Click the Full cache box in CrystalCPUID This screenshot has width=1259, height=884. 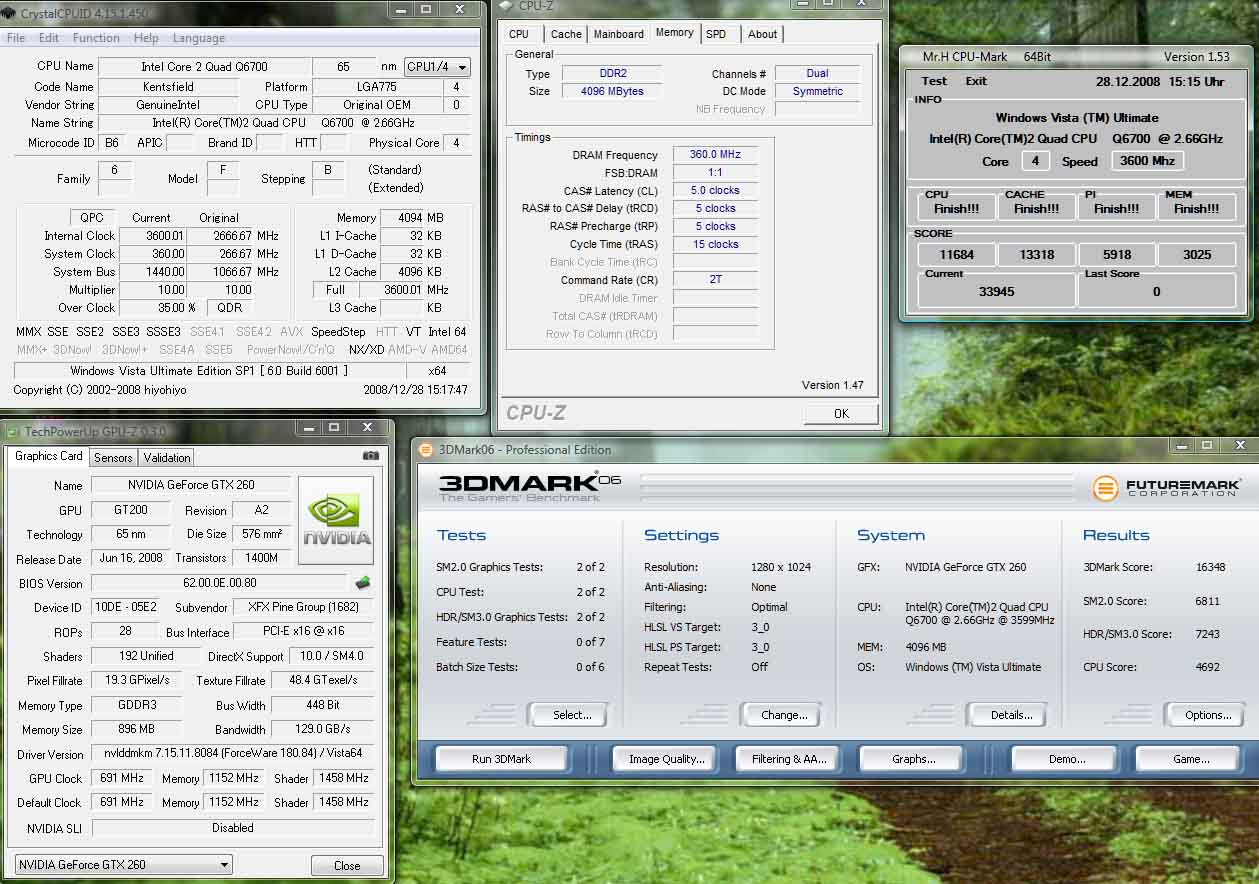pos(335,290)
